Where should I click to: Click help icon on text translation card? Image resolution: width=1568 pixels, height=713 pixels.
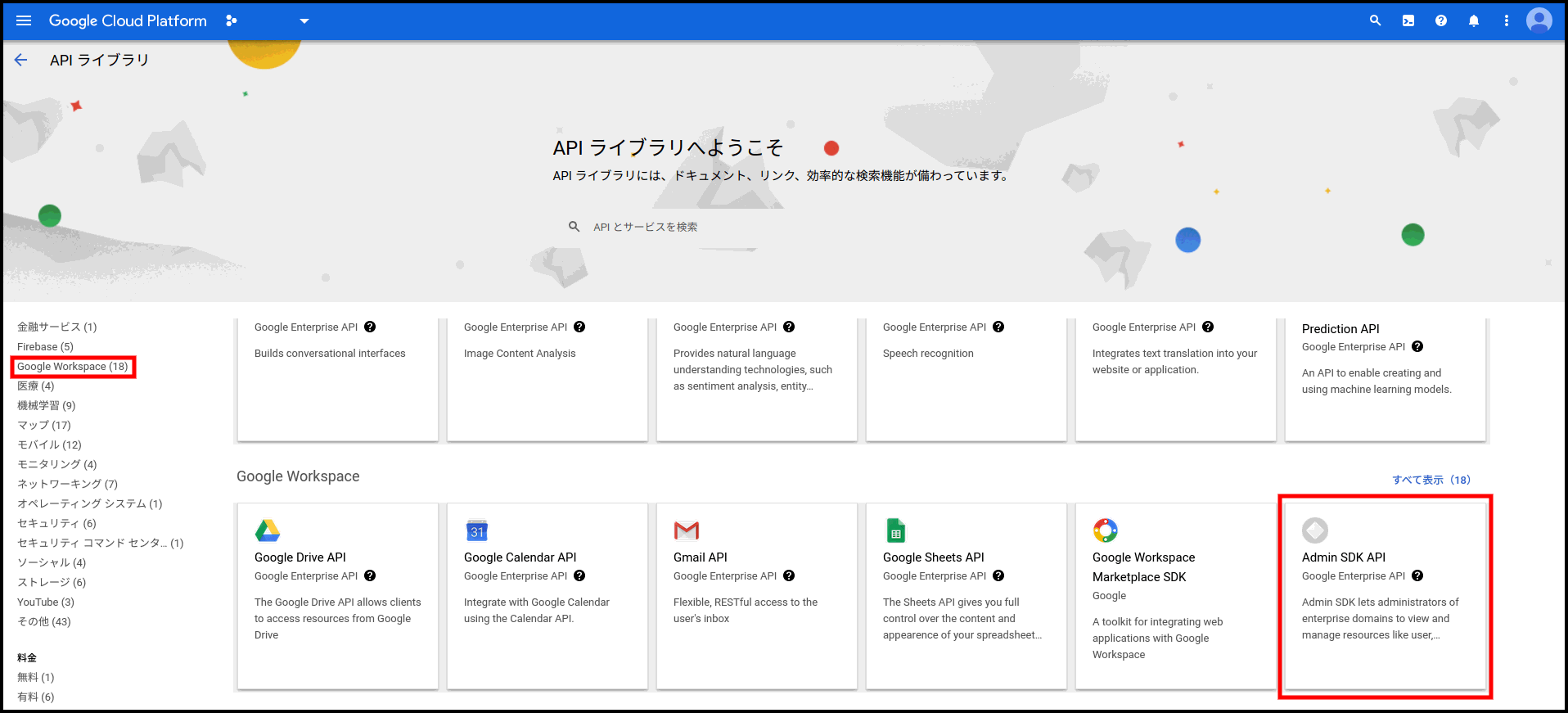click(1208, 327)
